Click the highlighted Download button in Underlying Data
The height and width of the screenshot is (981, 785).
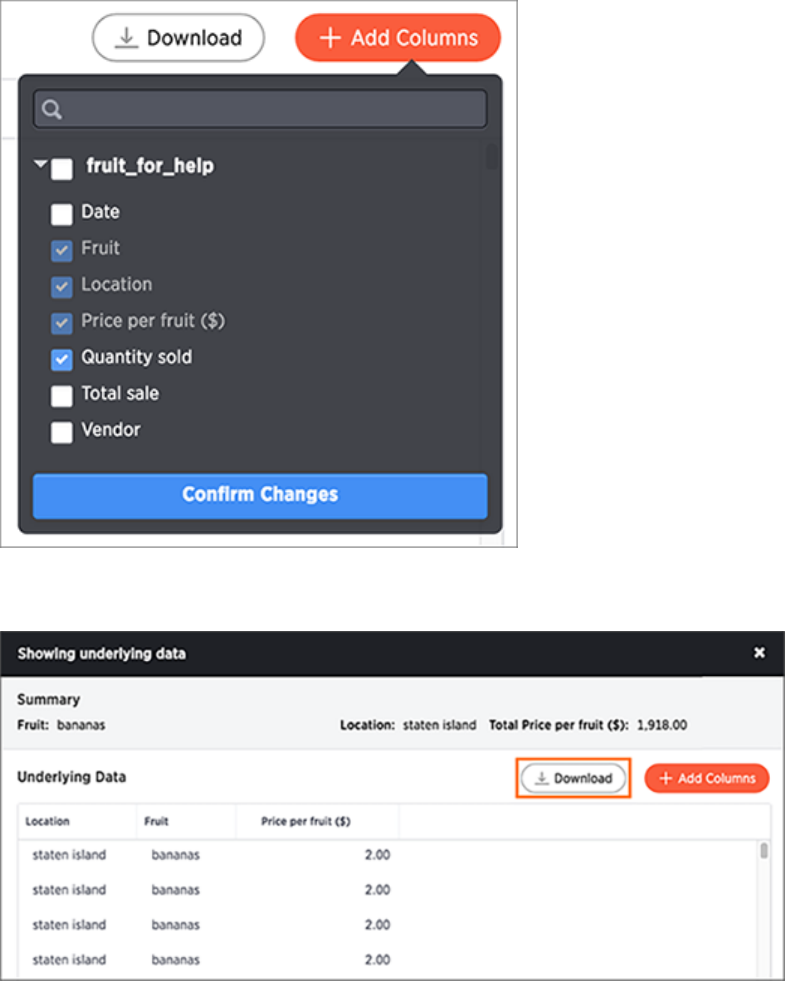coord(573,778)
